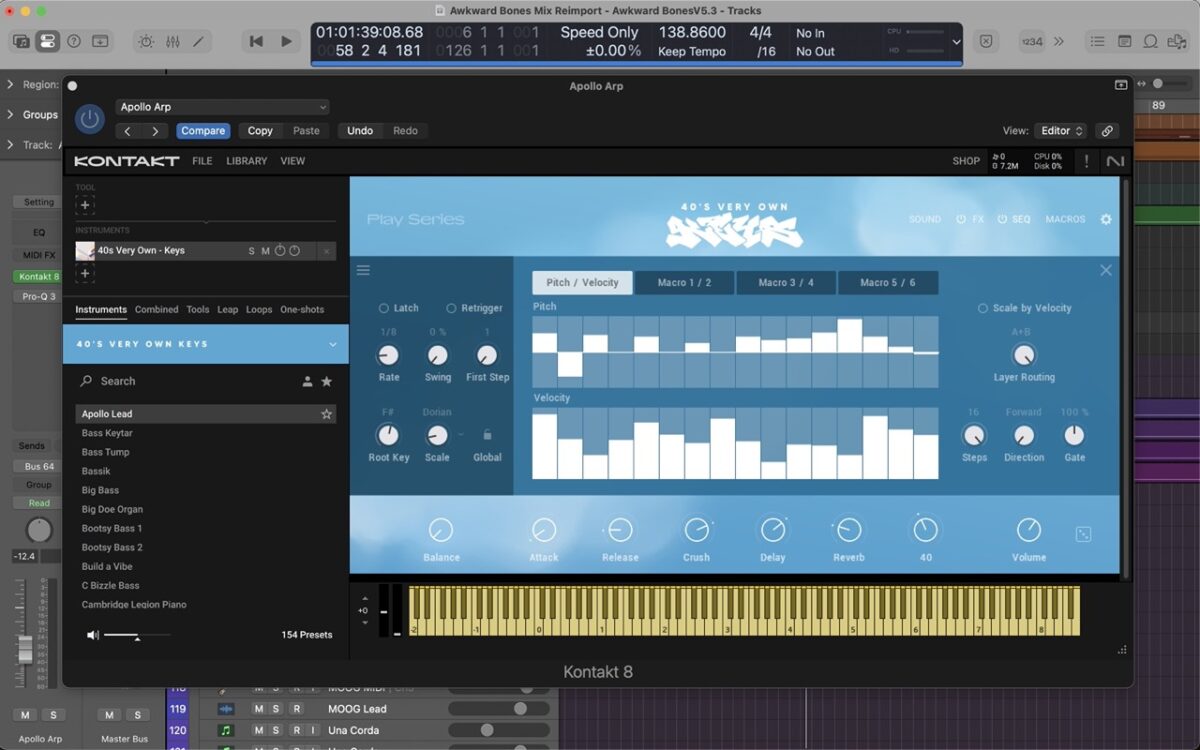Click the Play button in transport
The width and height of the screenshot is (1200, 750).
point(286,41)
